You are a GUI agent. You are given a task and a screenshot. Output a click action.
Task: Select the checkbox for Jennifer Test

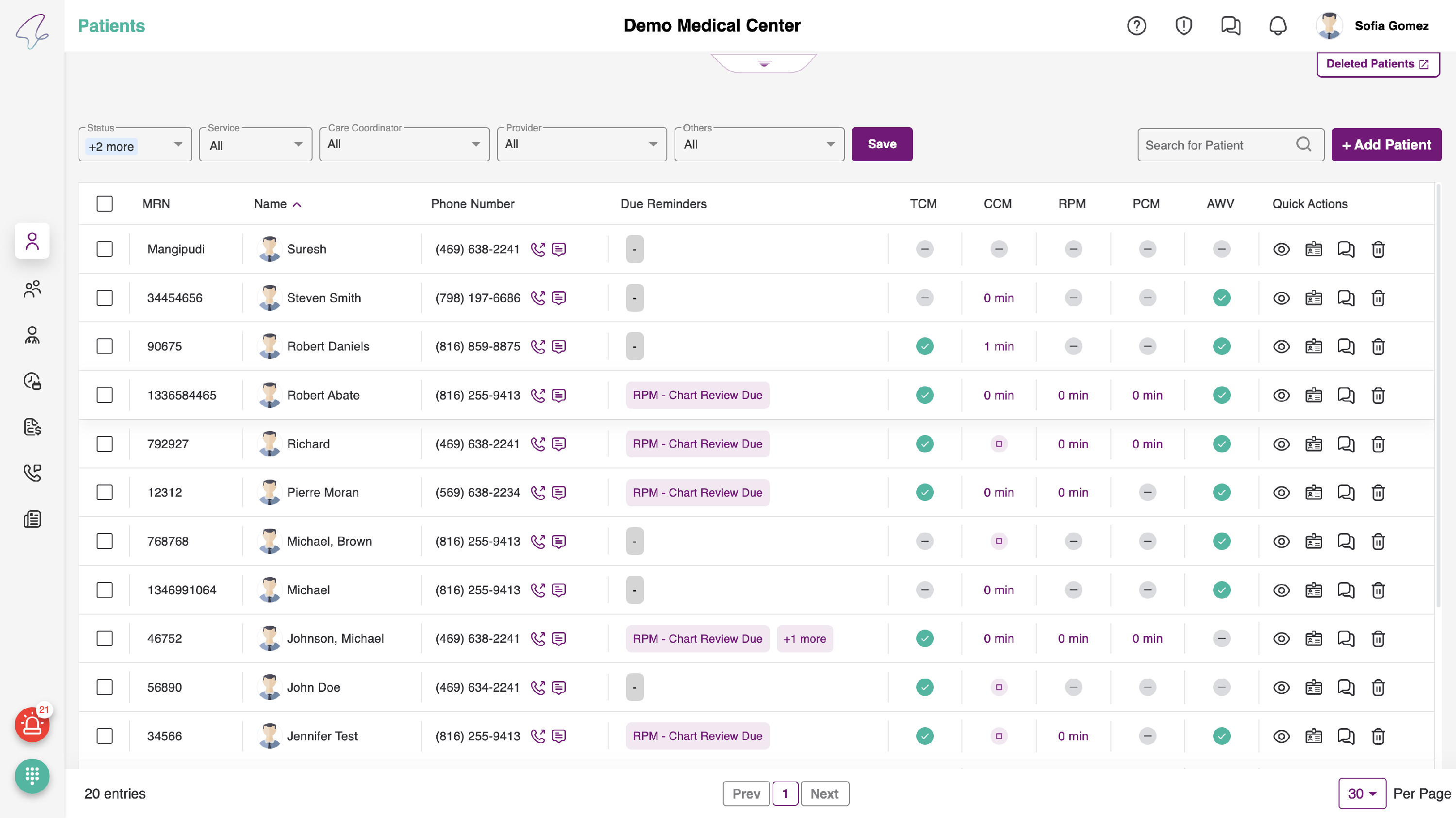point(104,736)
